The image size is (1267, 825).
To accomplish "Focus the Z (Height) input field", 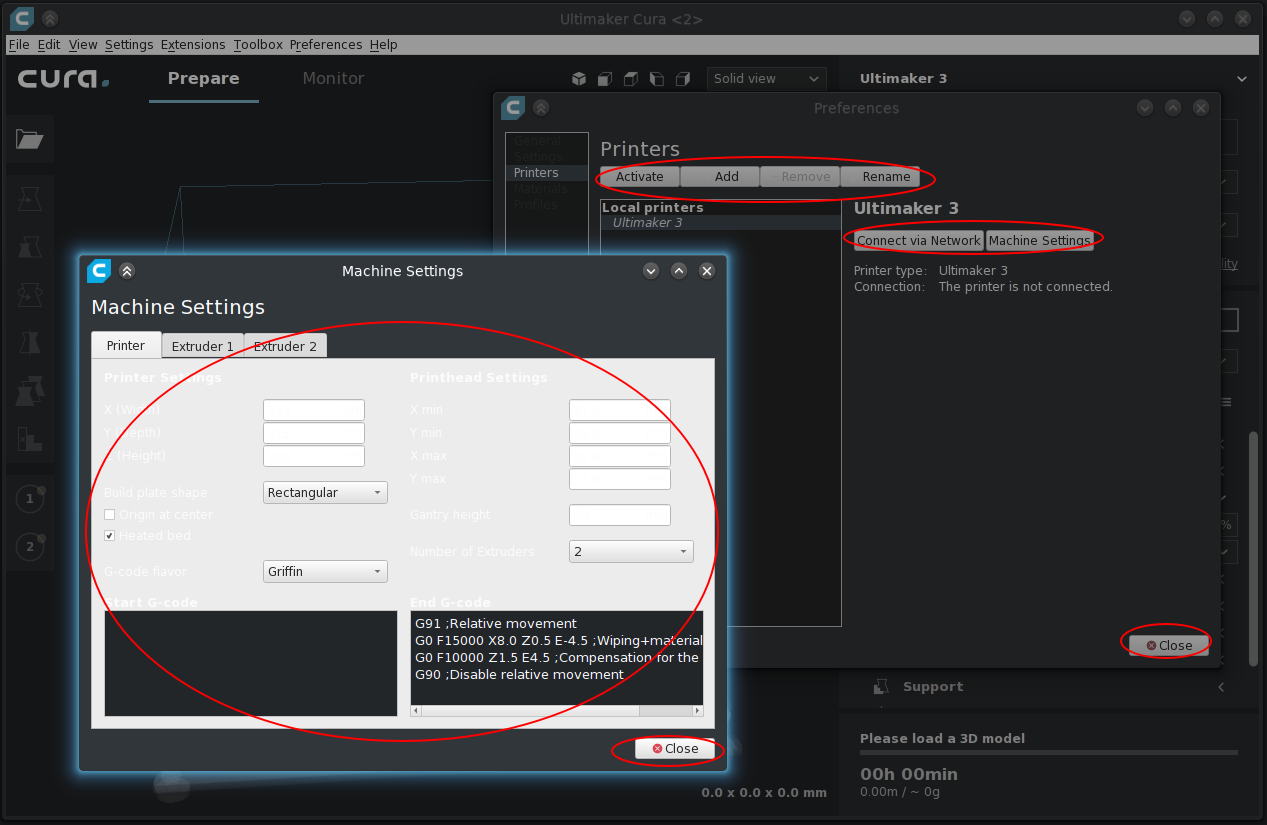I will coord(314,456).
